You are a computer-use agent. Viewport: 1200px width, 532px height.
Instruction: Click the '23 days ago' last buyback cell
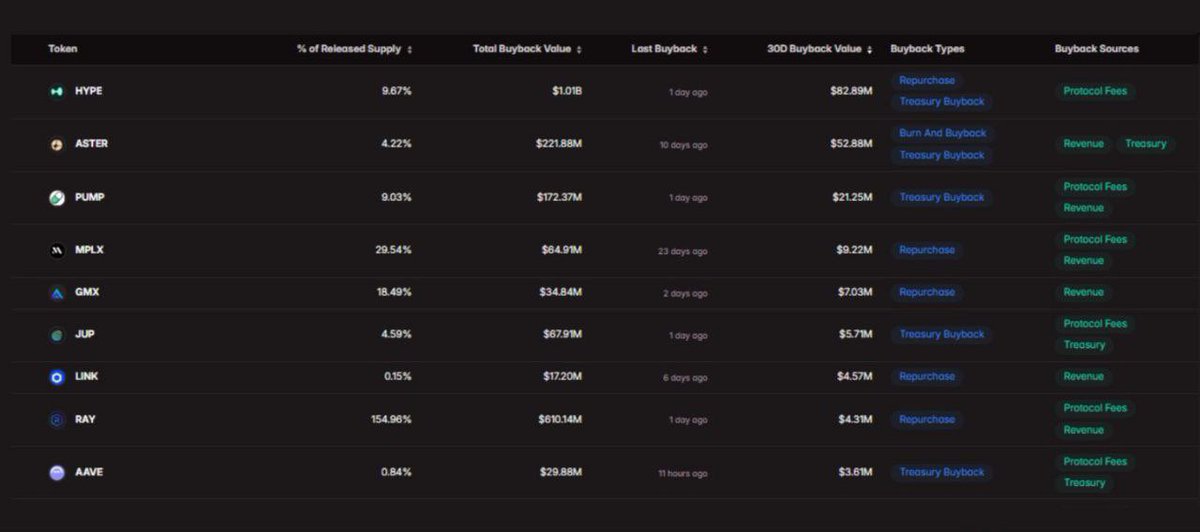point(683,251)
